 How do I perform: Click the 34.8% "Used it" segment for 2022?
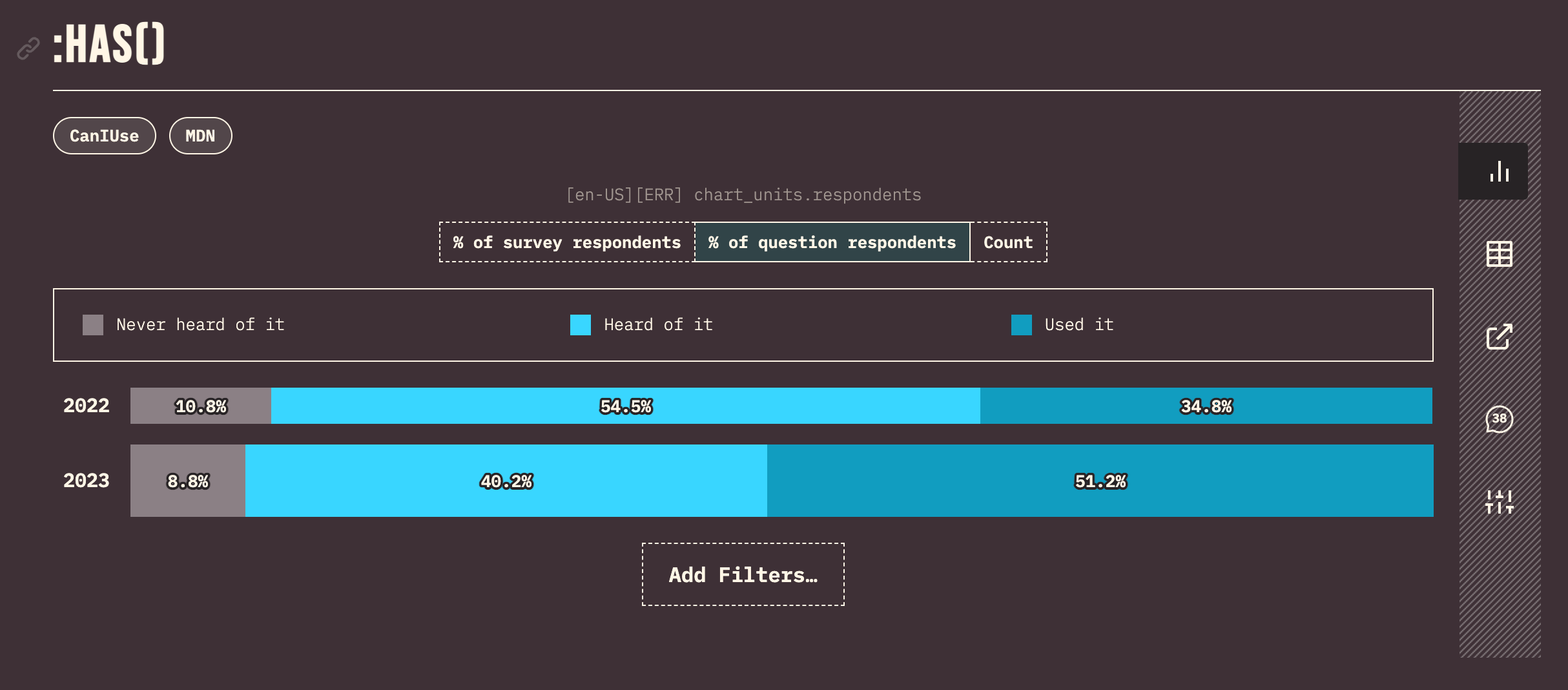[x=1205, y=406]
